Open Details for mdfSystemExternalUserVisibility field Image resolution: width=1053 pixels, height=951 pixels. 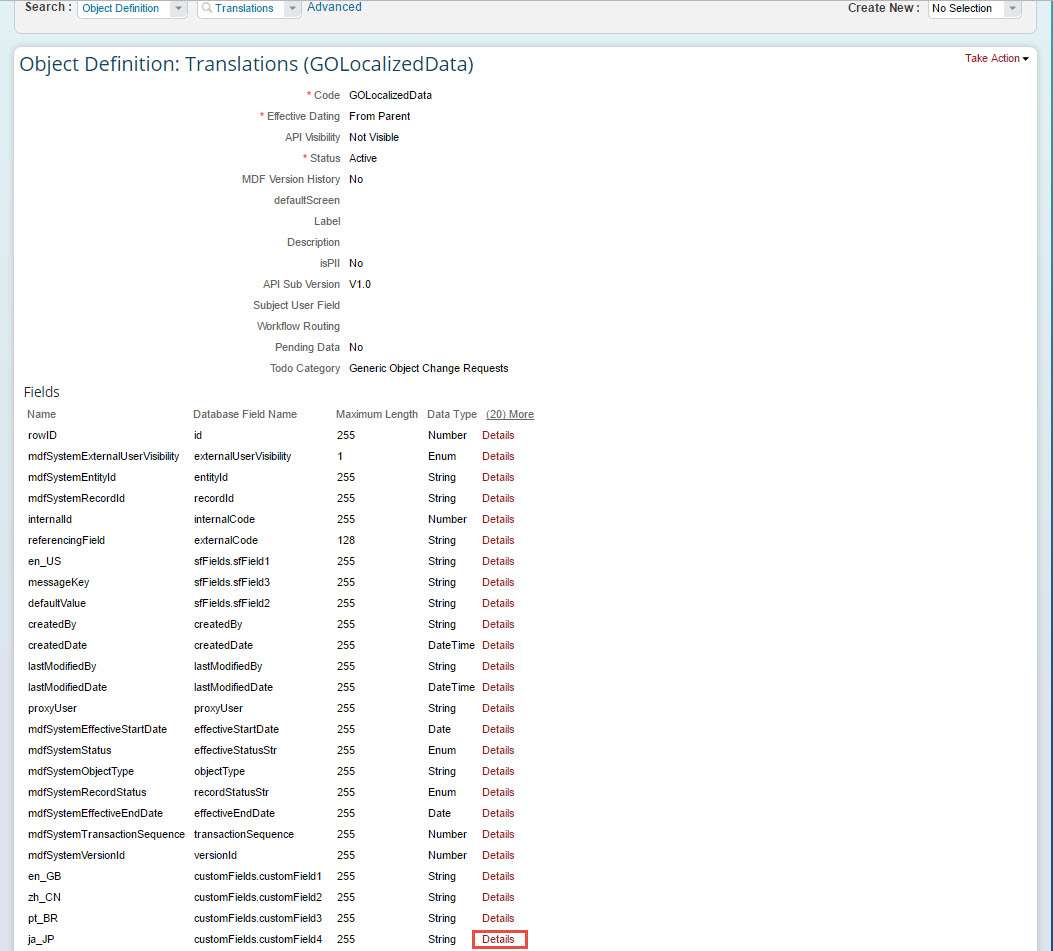(x=498, y=456)
